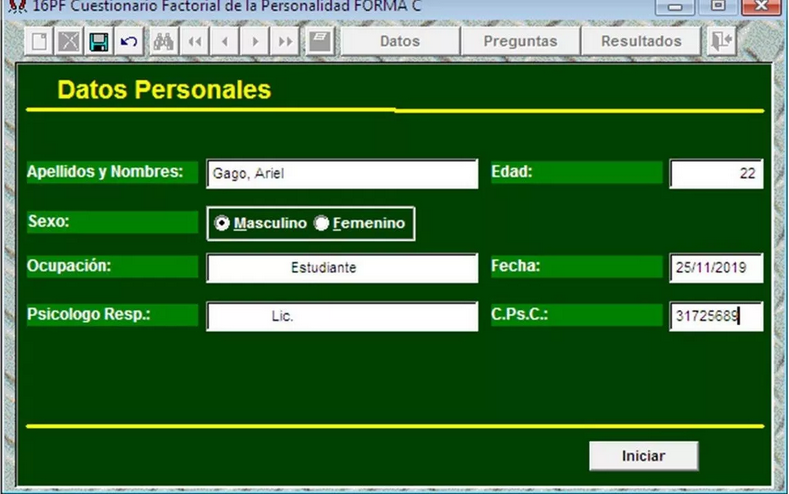
Task: Click the Iniciar button
Action: pos(644,456)
